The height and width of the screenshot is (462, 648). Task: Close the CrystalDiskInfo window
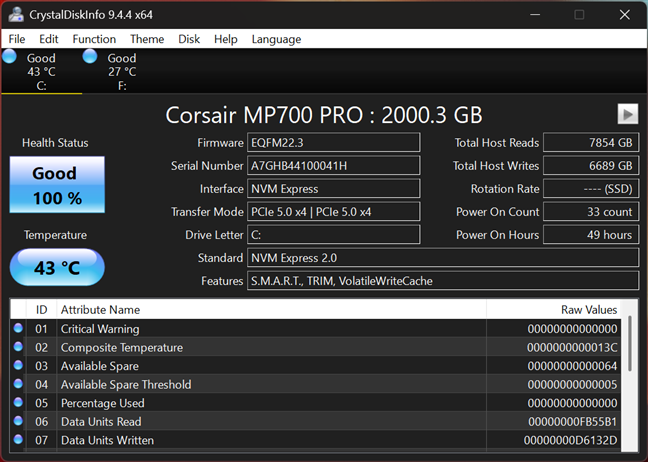click(x=624, y=14)
